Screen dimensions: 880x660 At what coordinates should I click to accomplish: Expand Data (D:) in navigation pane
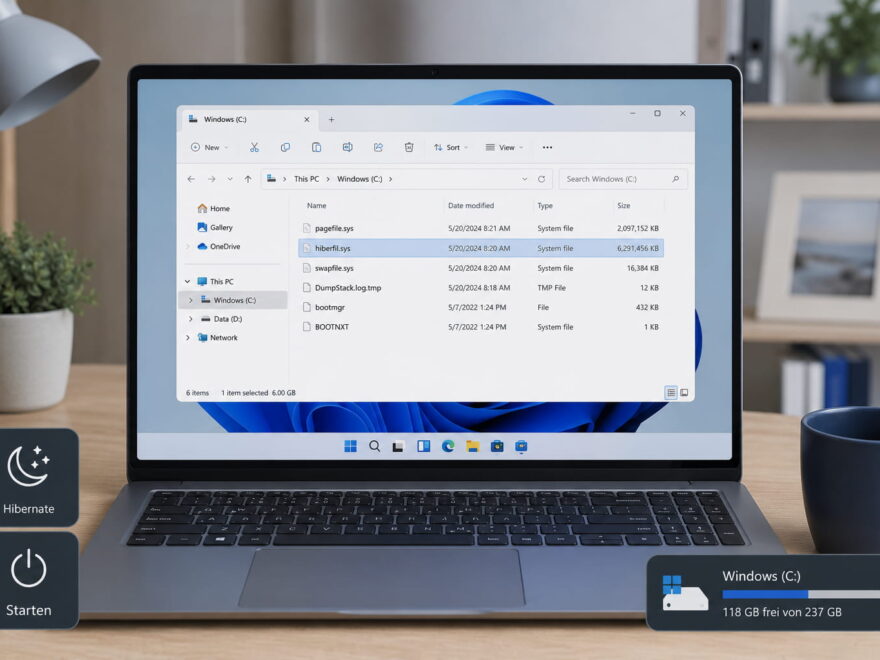coord(190,319)
